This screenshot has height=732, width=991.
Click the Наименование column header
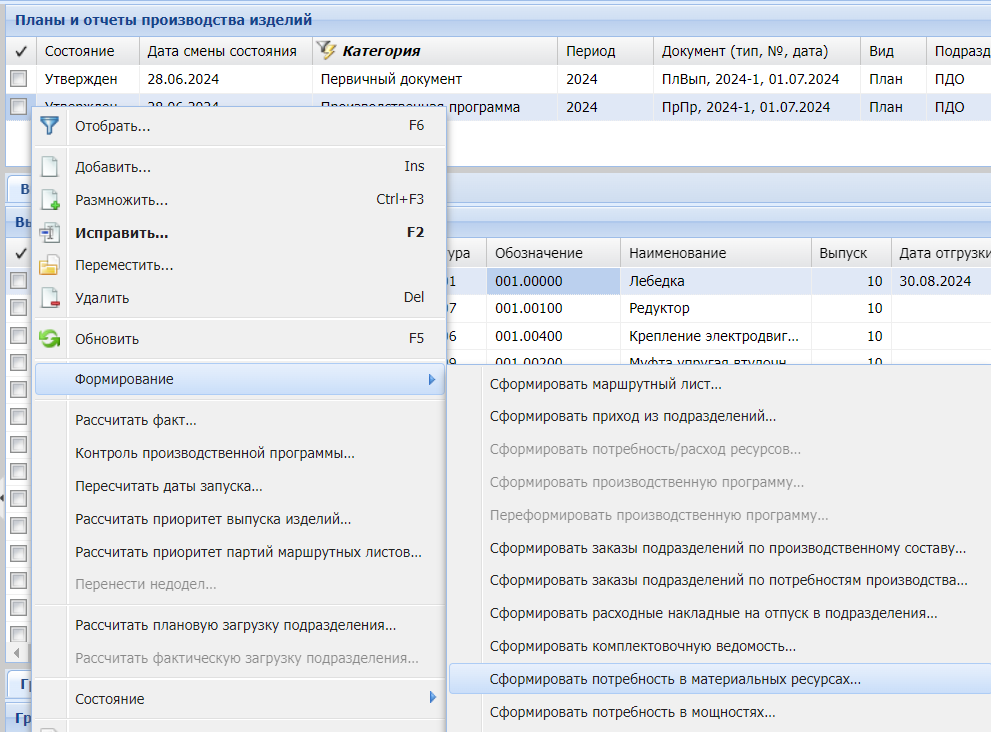[677, 253]
